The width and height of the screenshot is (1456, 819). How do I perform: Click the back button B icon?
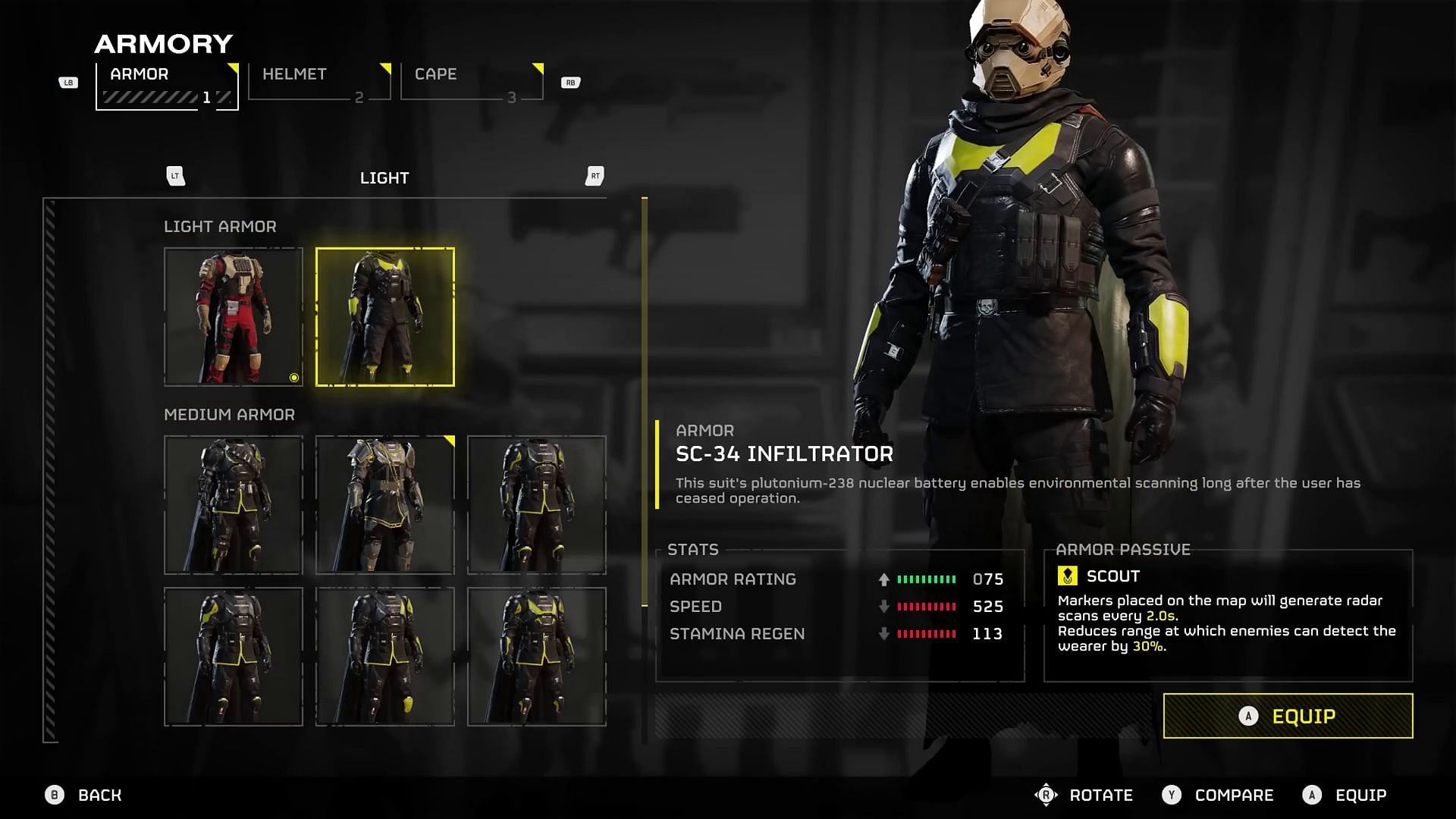55,794
